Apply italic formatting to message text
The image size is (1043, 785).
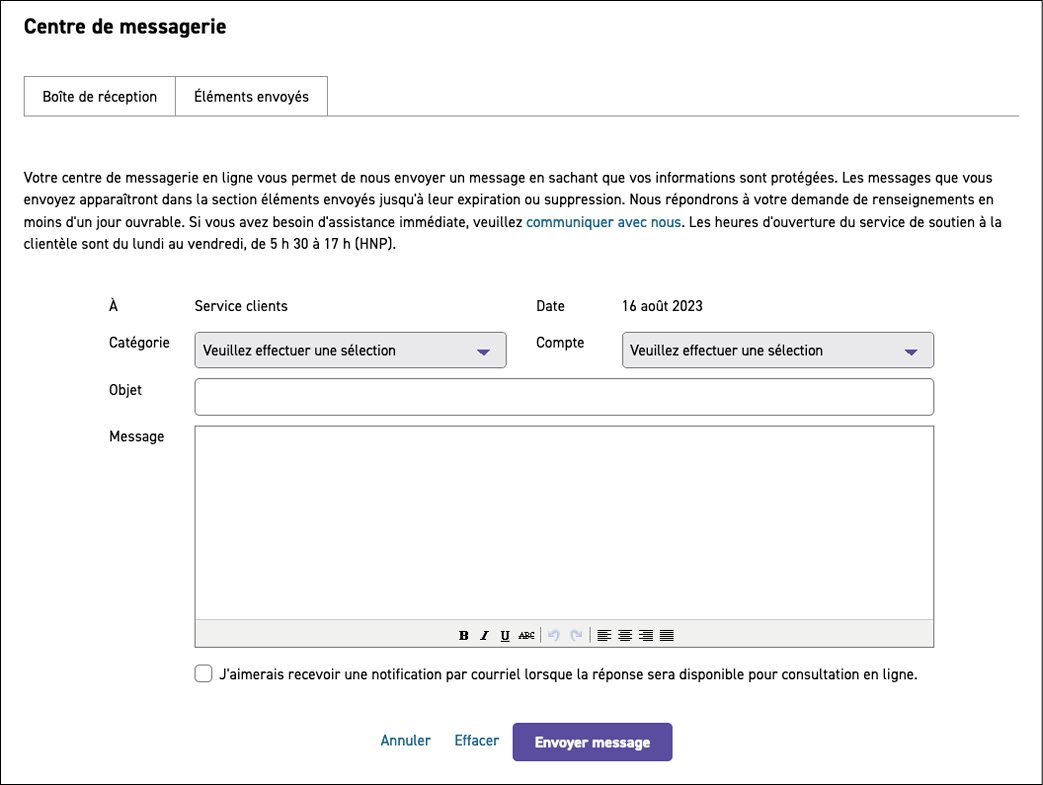coord(485,635)
